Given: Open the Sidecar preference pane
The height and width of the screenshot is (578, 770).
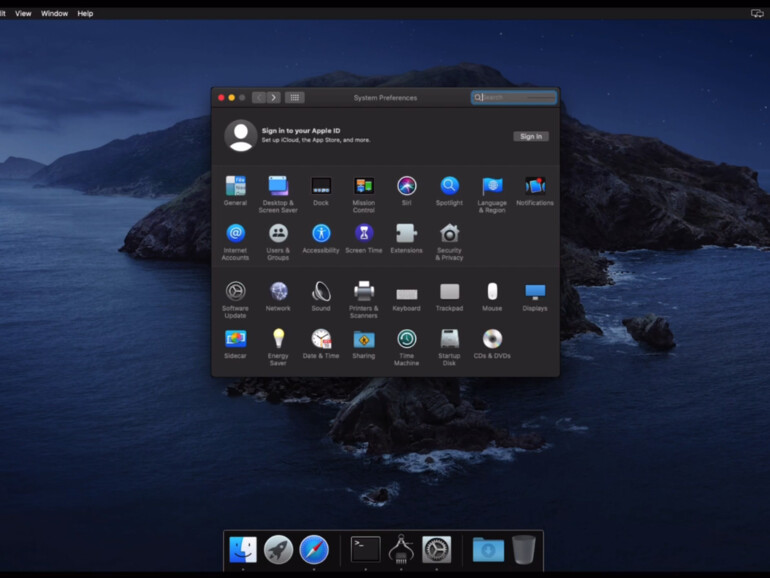Looking at the screenshot, I should point(235,339).
